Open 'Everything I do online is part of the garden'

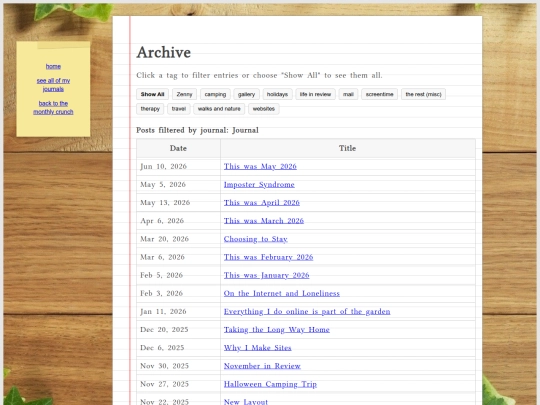click(x=307, y=311)
